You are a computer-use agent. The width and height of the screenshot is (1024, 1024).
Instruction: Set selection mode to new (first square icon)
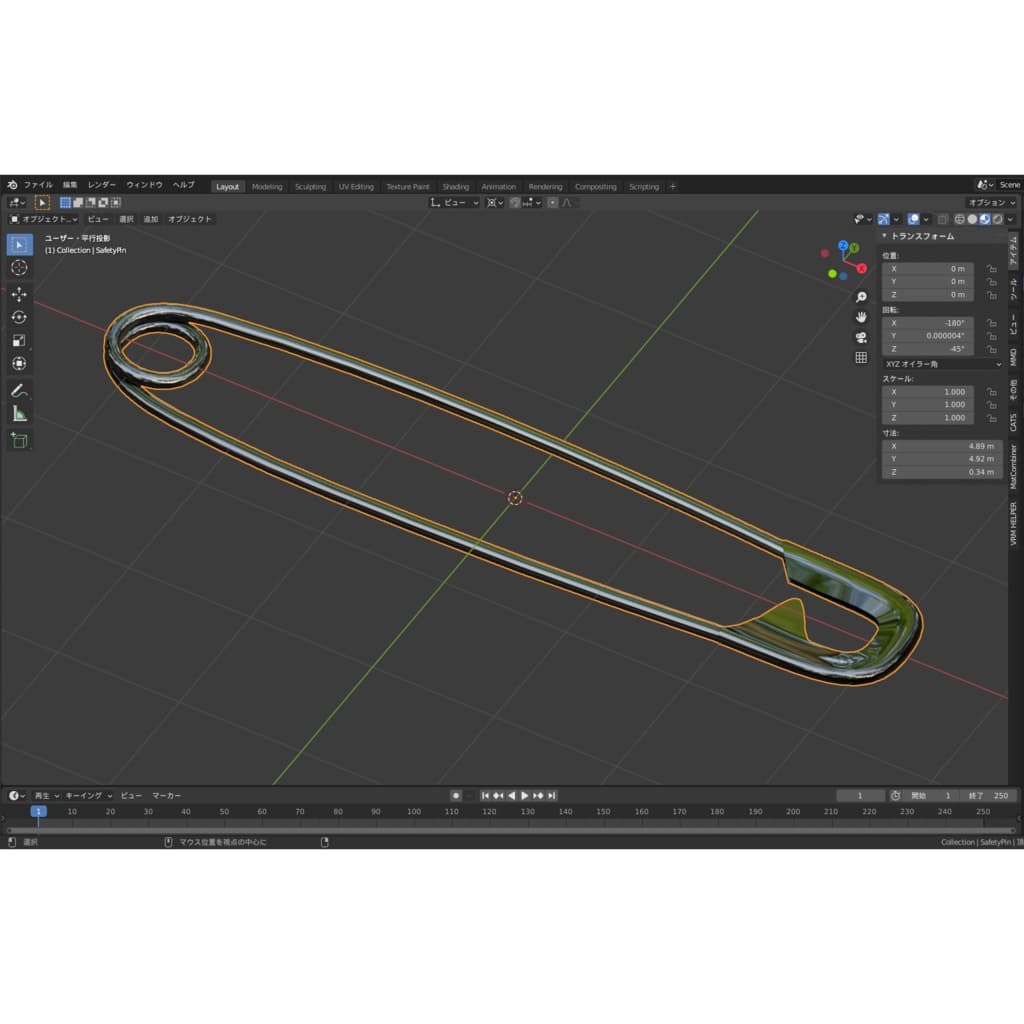point(65,202)
